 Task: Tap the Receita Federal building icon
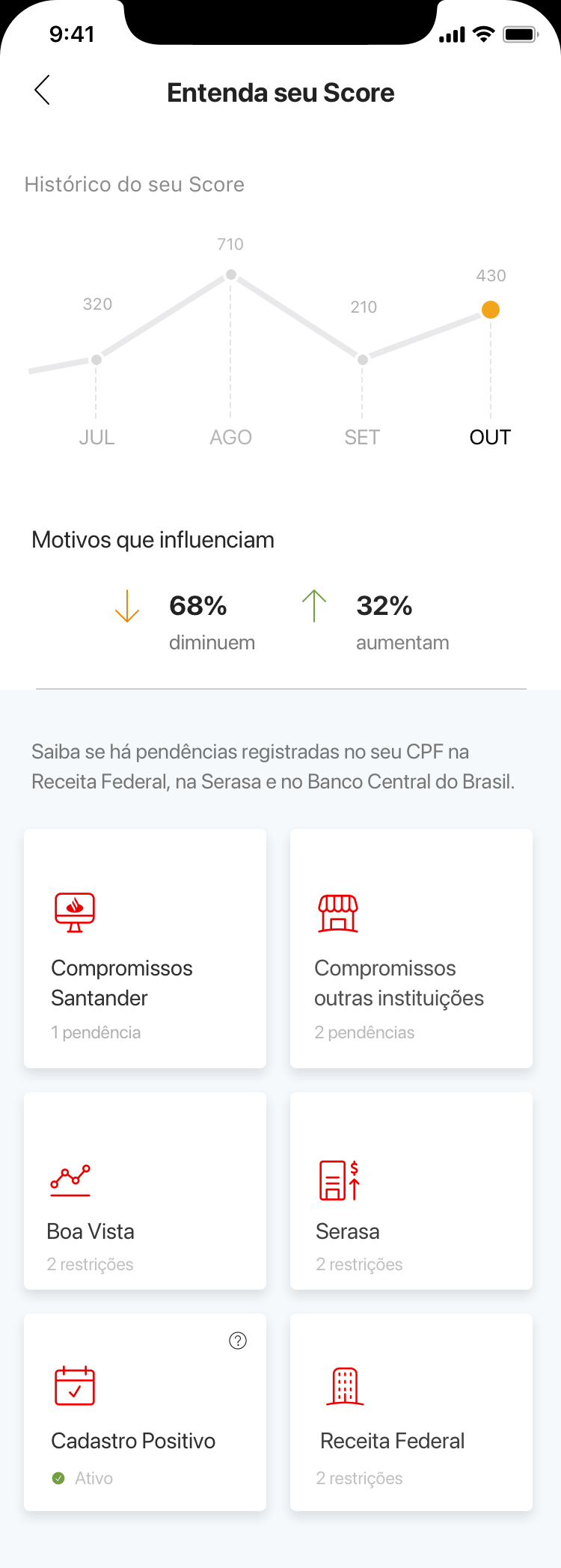(345, 1386)
